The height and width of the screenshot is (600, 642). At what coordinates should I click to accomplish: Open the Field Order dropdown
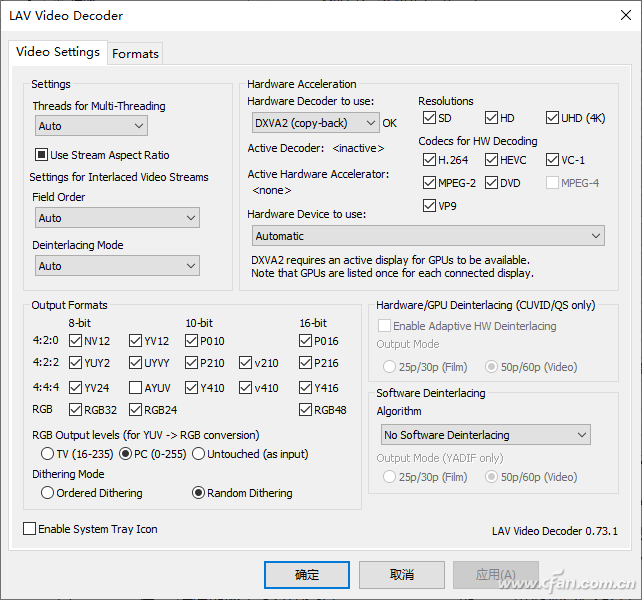pos(117,217)
